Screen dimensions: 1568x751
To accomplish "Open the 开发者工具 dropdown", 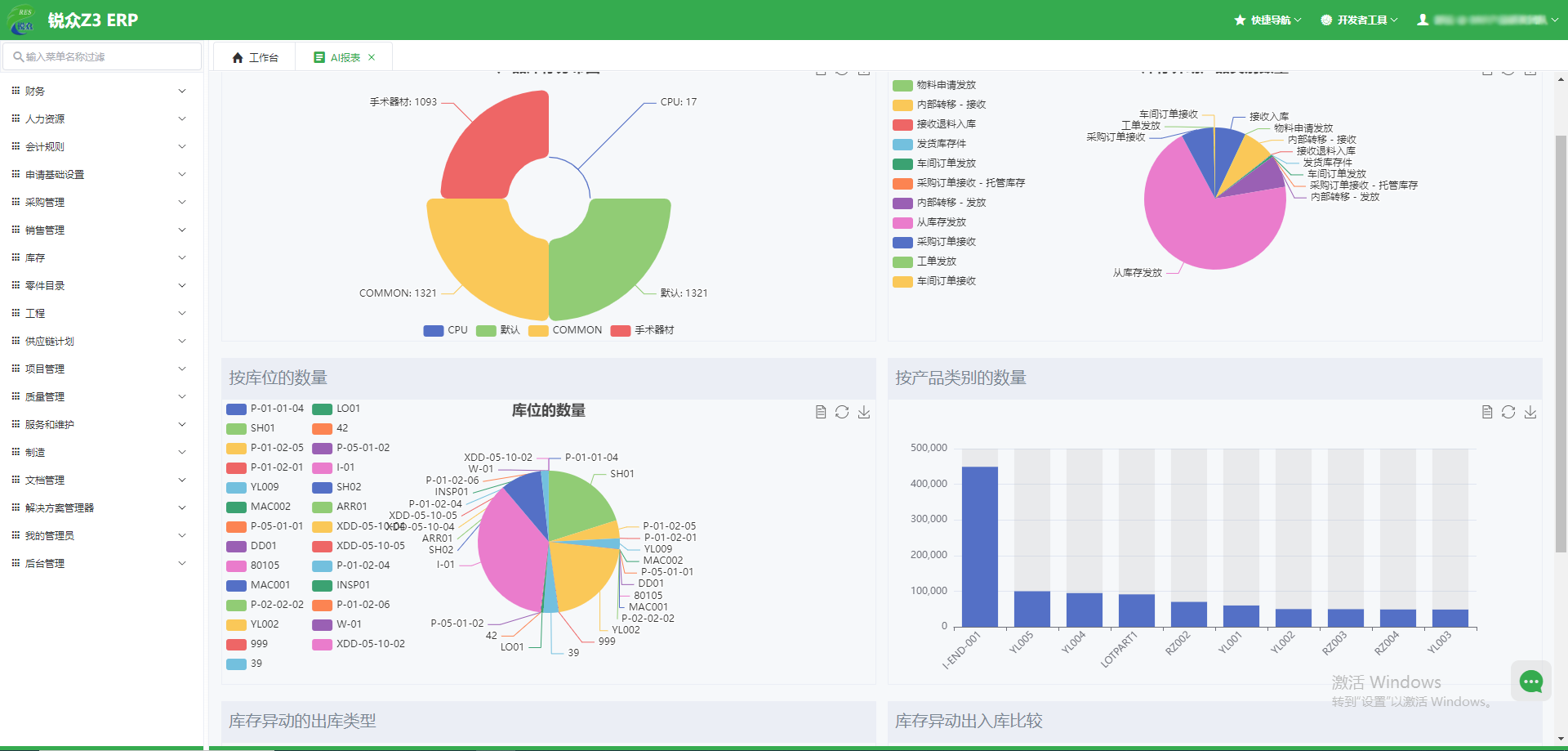I will coord(1360,20).
